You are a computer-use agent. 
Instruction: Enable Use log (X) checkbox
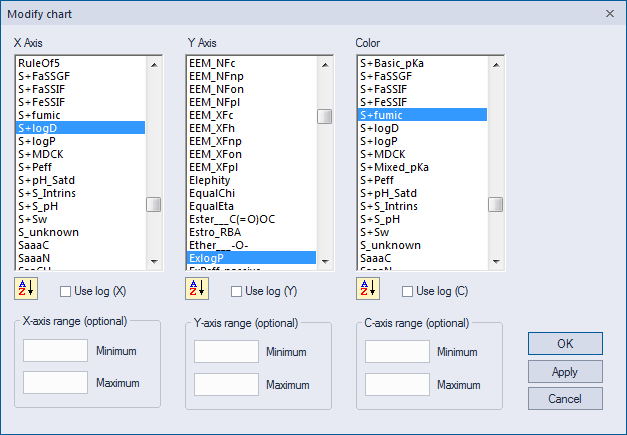pyautogui.click(x=65, y=291)
